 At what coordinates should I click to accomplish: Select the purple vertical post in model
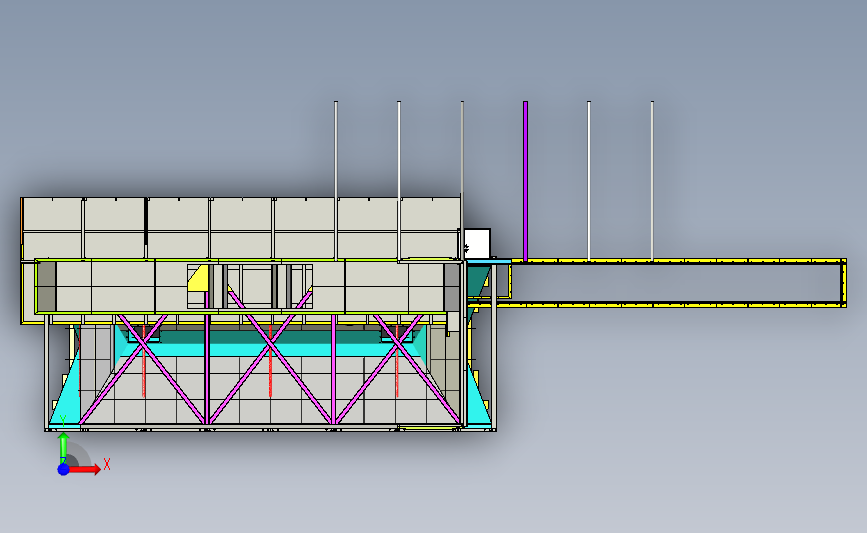(525, 181)
